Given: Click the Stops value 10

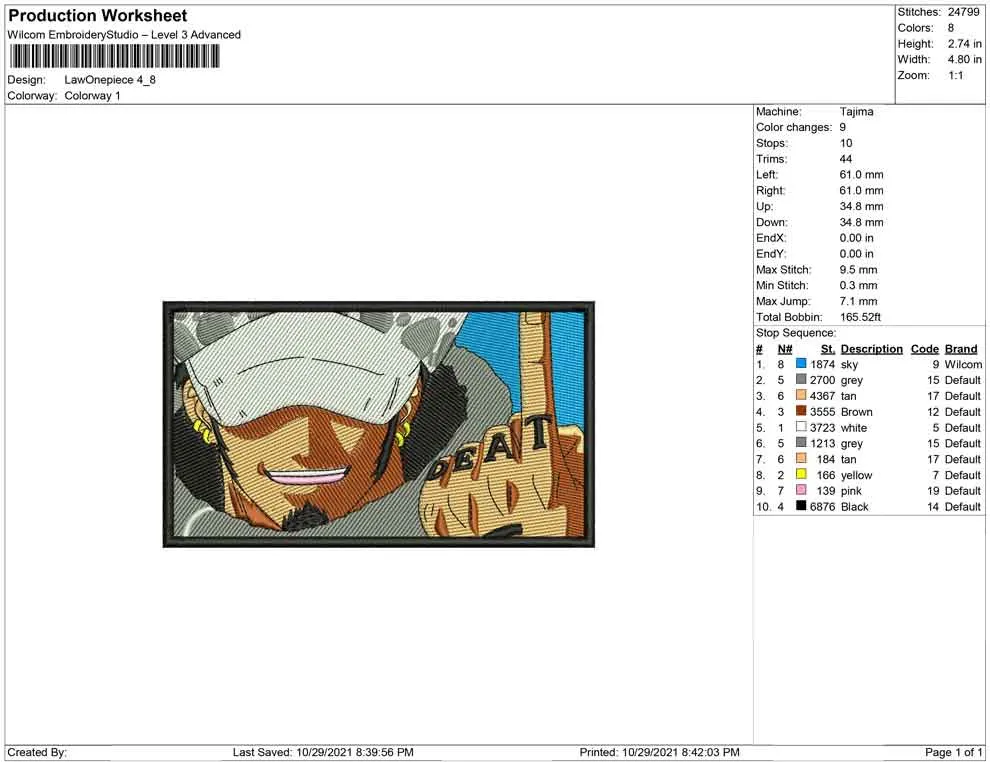Looking at the screenshot, I should tap(846, 143).
